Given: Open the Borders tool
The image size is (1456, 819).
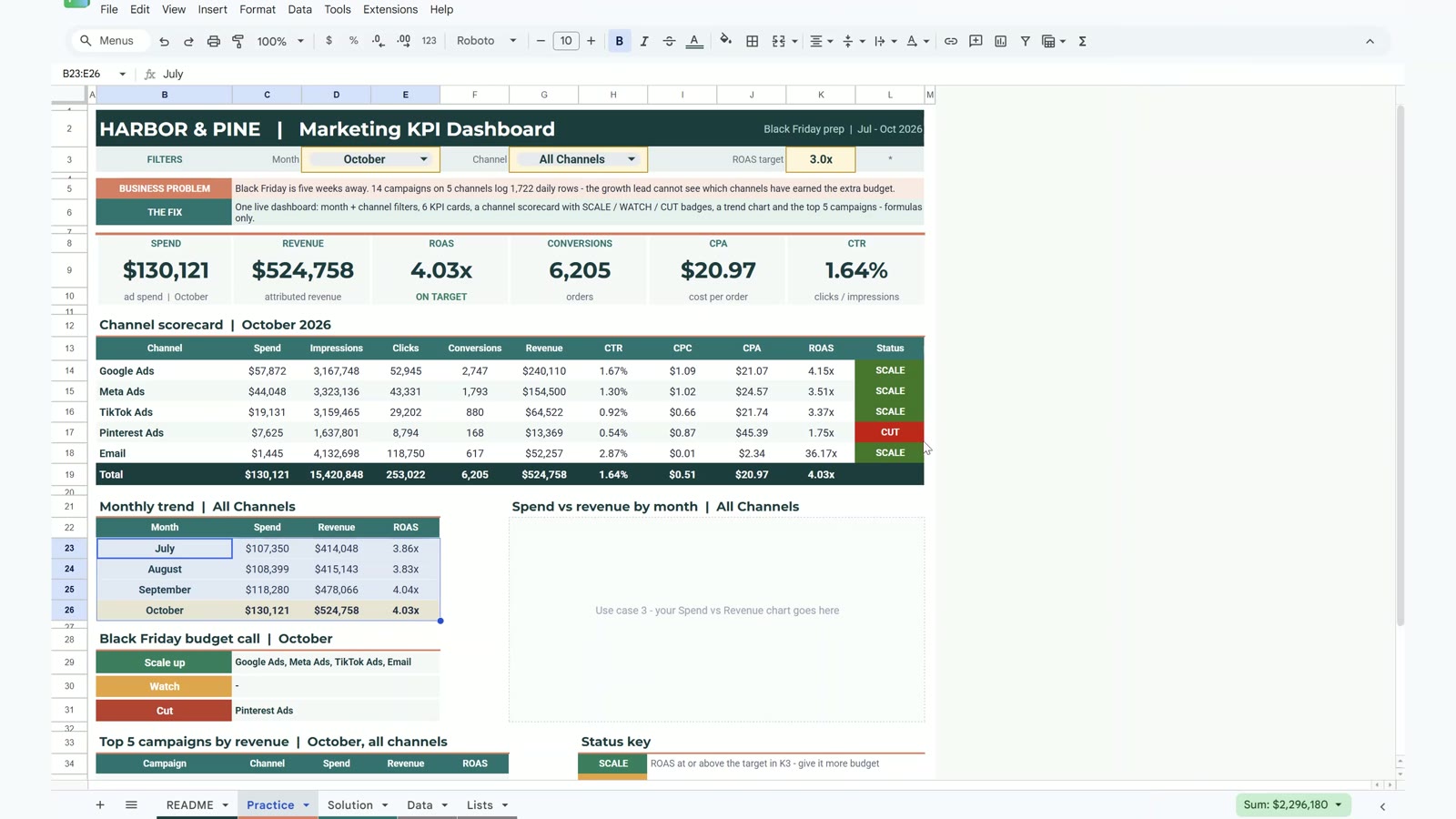Looking at the screenshot, I should (752, 41).
